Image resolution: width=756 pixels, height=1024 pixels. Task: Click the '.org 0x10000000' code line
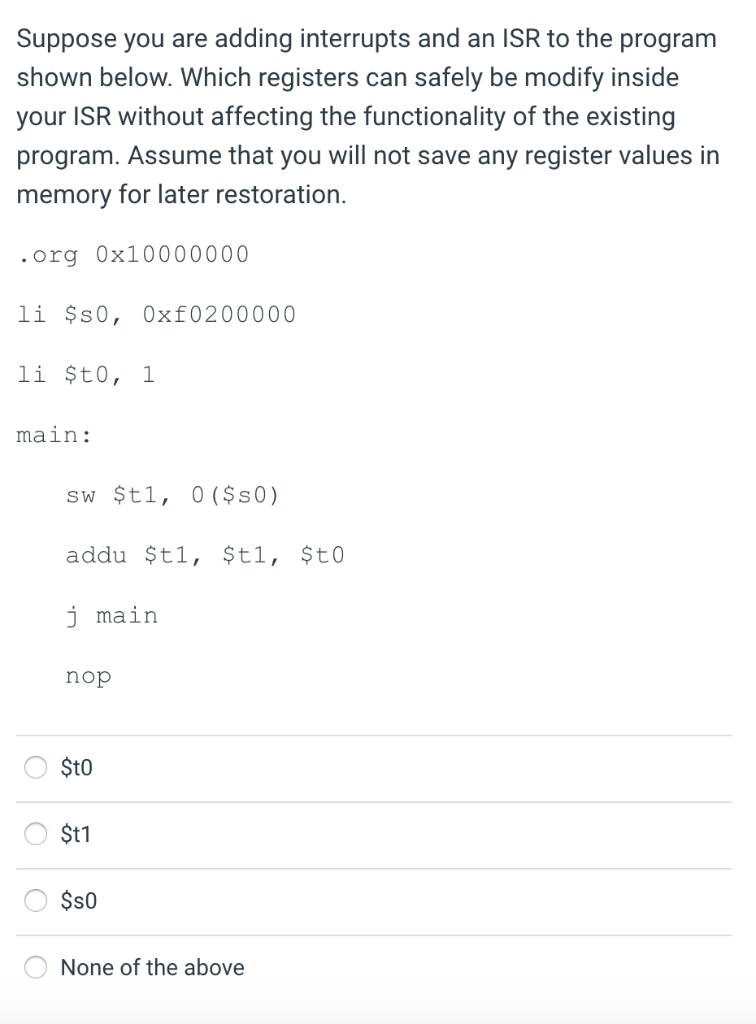133,254
